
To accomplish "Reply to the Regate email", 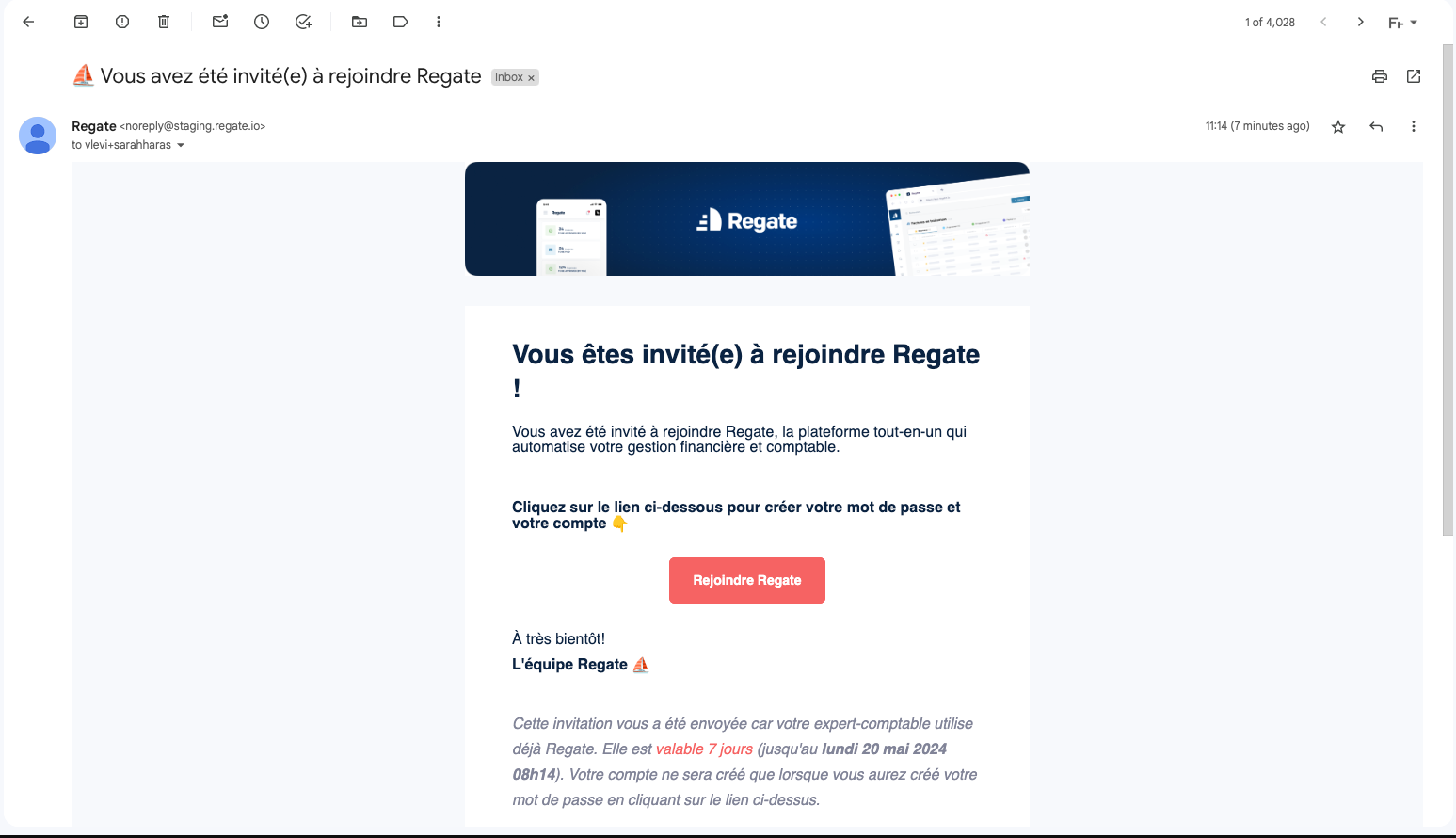I will [1376, 126].
